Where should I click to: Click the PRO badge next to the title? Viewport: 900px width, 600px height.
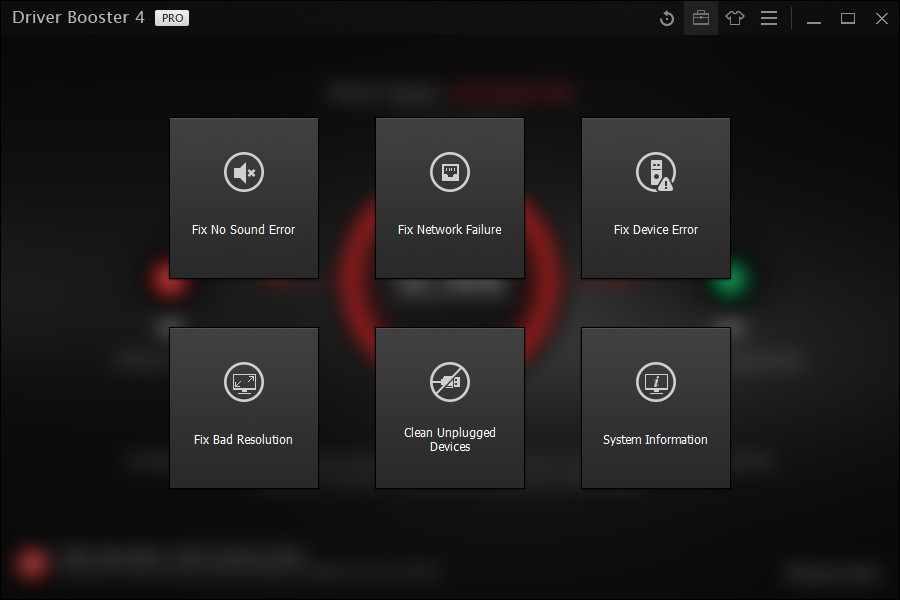tap(171, 17)
